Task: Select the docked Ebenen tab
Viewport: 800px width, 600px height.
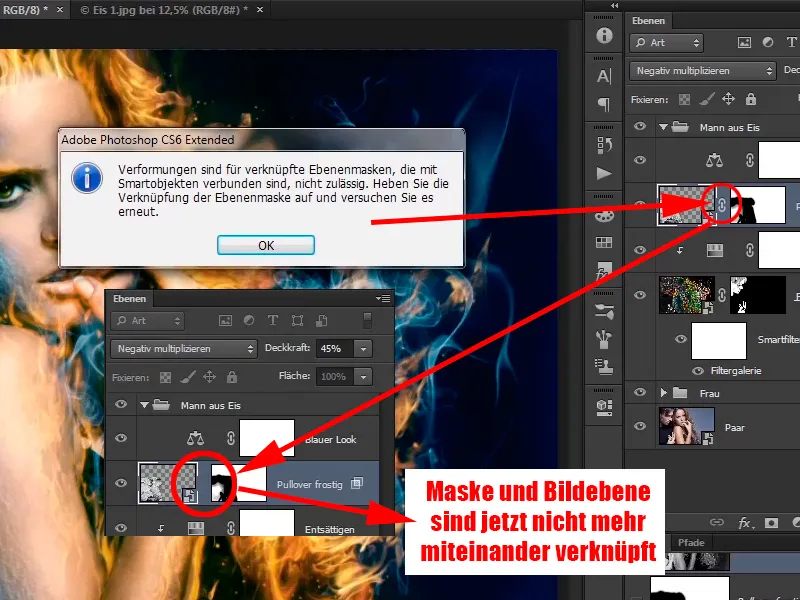Action: 648,21
